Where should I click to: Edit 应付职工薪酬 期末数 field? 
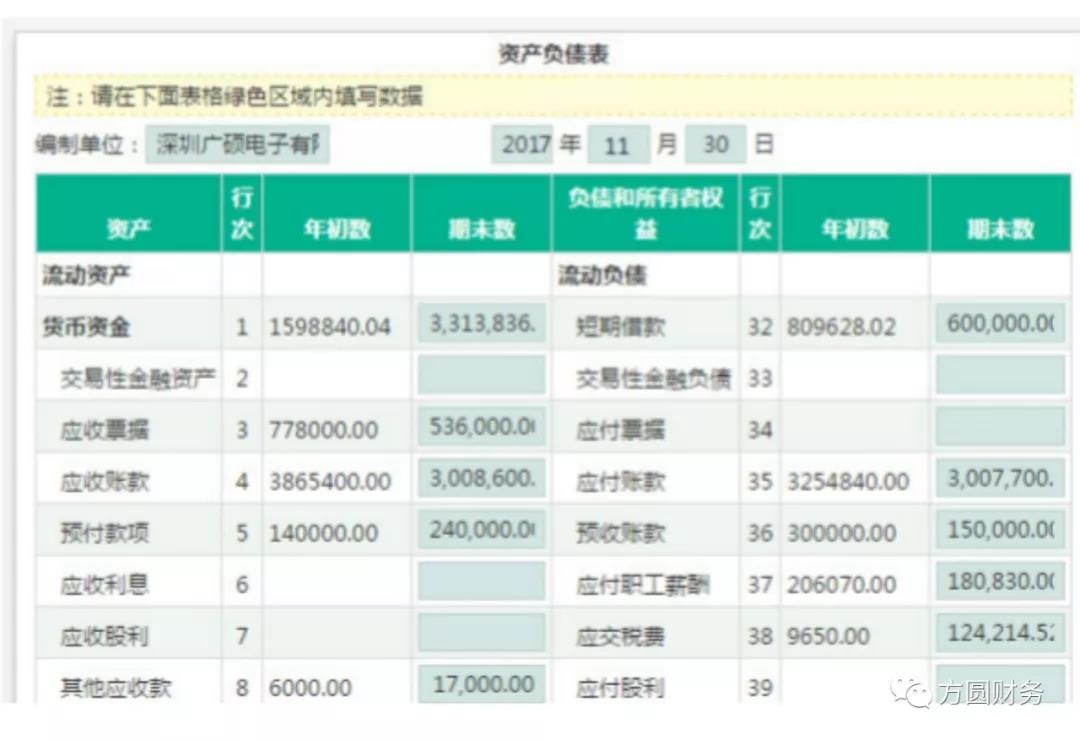(1000, 582)
